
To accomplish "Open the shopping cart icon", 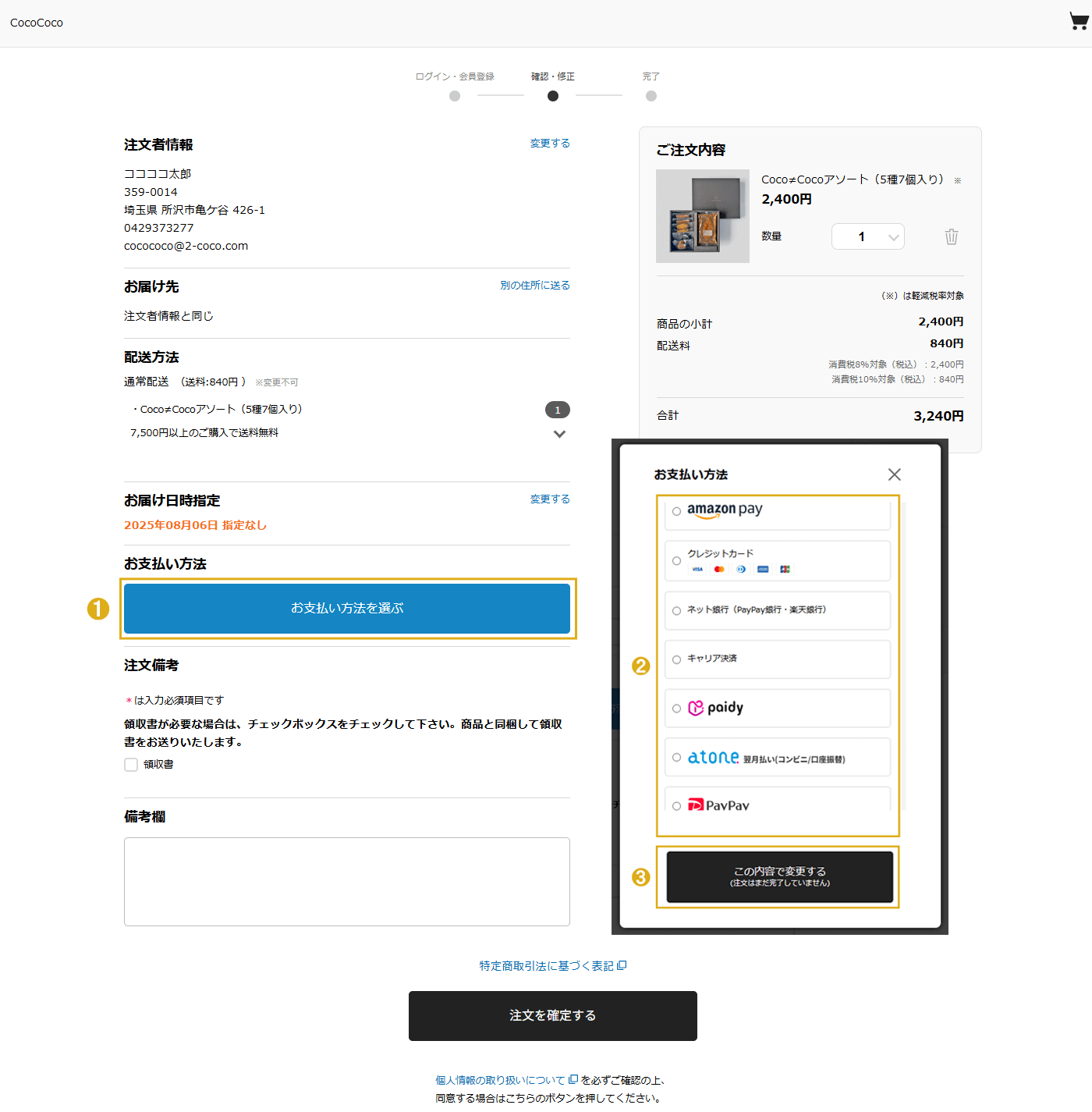I will pyautogui.click(x=1078, y=22).
